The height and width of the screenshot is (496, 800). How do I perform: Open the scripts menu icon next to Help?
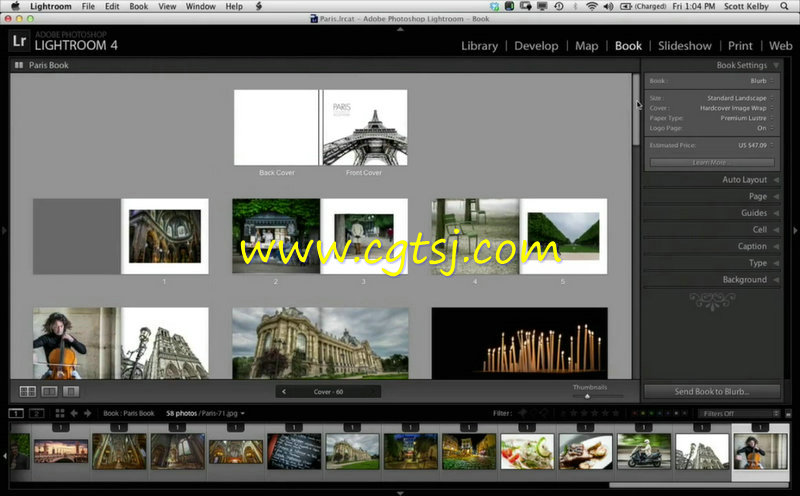[x=259, y=6]
